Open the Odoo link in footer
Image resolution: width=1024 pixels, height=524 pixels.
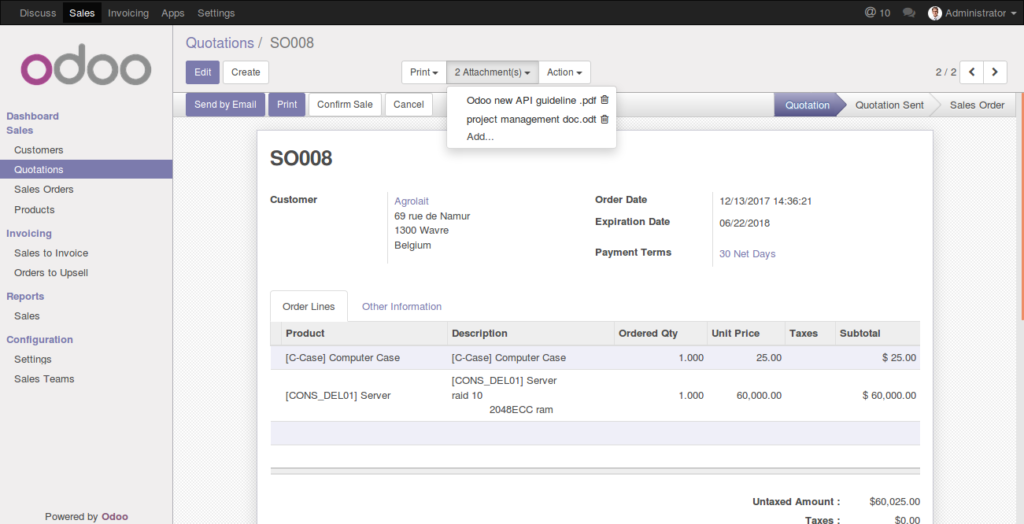point(114,516)
